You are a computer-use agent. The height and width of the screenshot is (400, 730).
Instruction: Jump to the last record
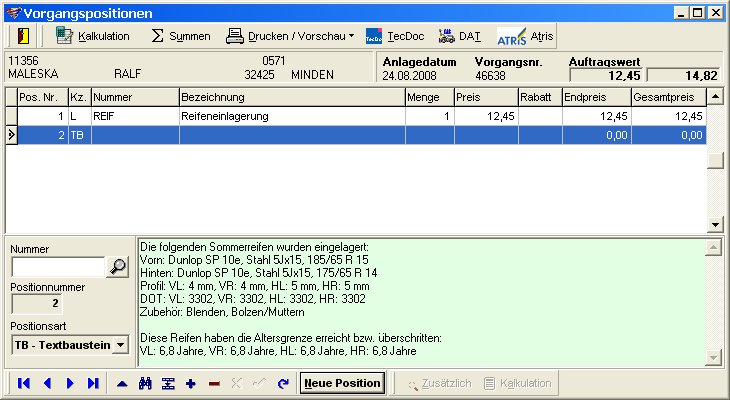pyautogui.click(x=93, y=383)
